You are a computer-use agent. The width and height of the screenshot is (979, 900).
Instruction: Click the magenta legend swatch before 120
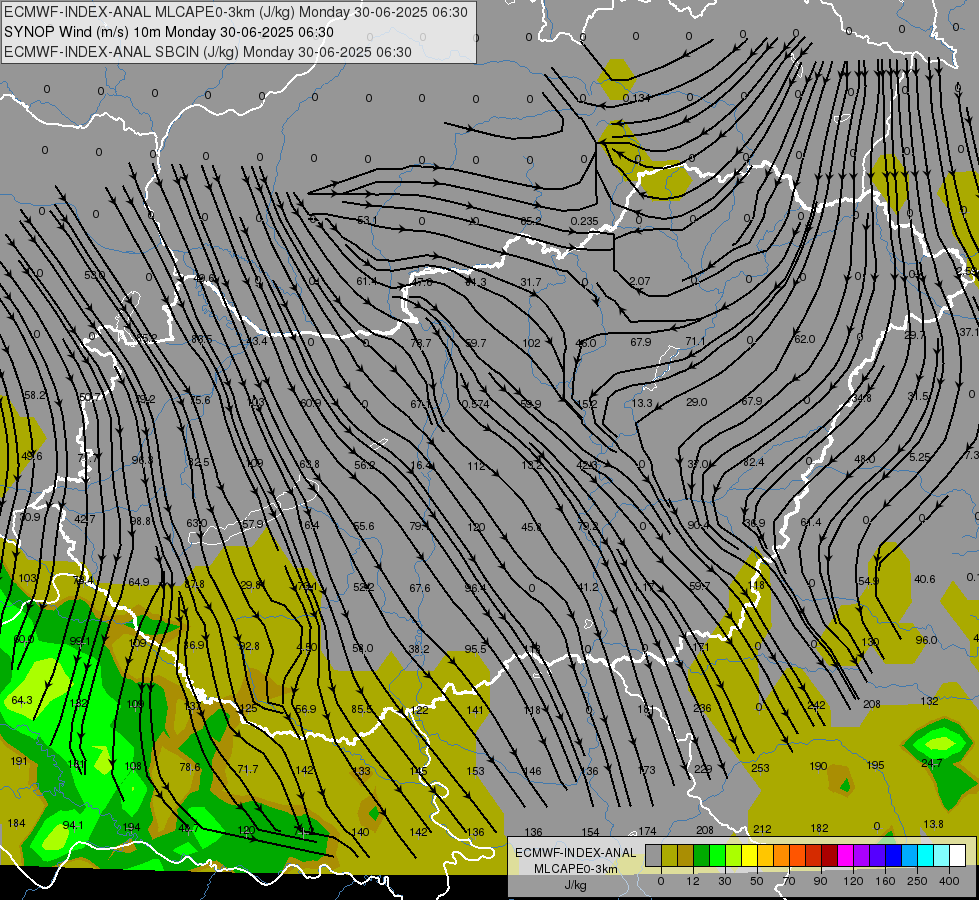[845, 855]
